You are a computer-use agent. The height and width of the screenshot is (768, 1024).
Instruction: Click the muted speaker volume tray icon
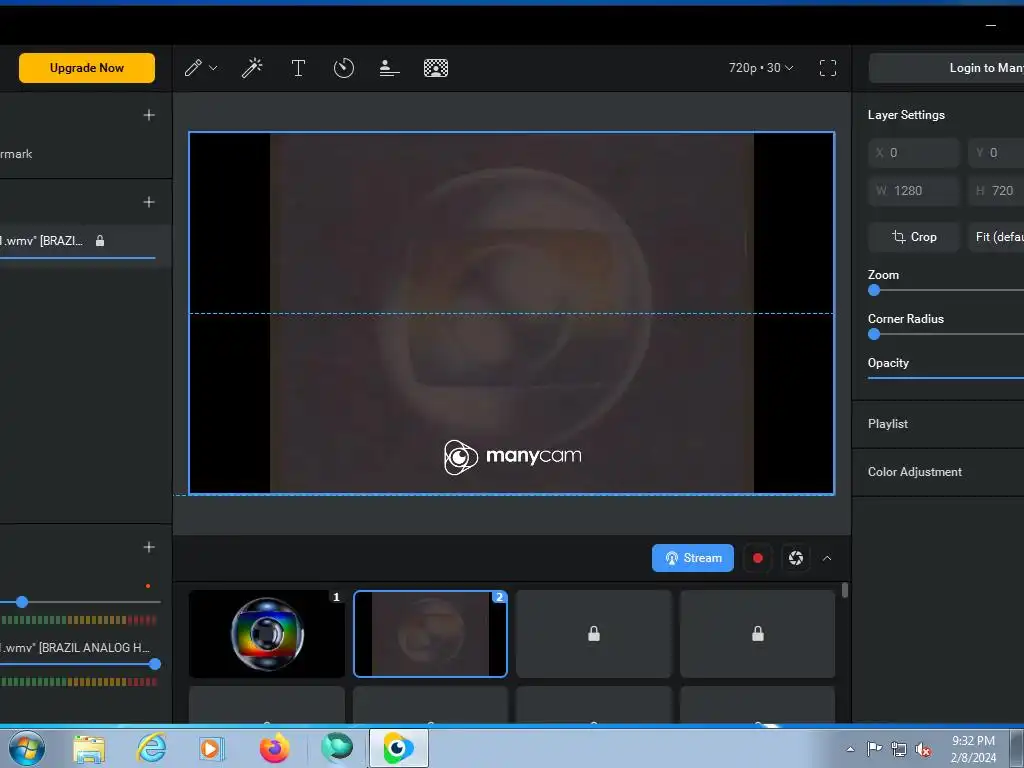[923, 750]
